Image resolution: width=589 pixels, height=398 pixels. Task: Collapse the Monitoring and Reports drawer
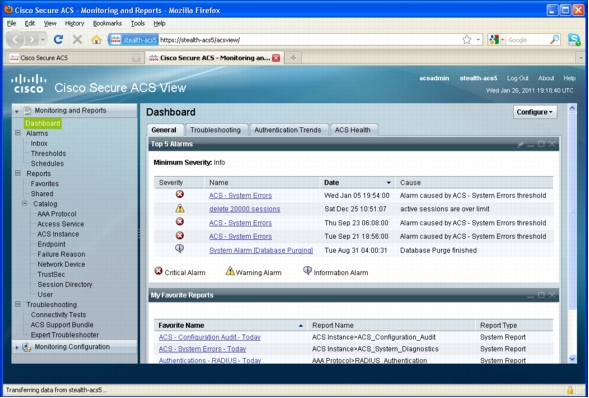pos(17,111)
